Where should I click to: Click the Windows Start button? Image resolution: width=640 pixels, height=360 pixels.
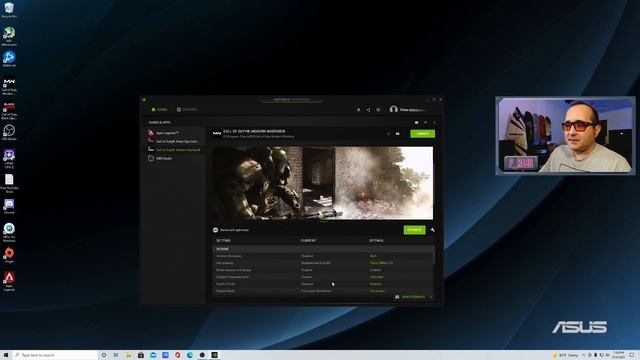(x=6, y=355)
